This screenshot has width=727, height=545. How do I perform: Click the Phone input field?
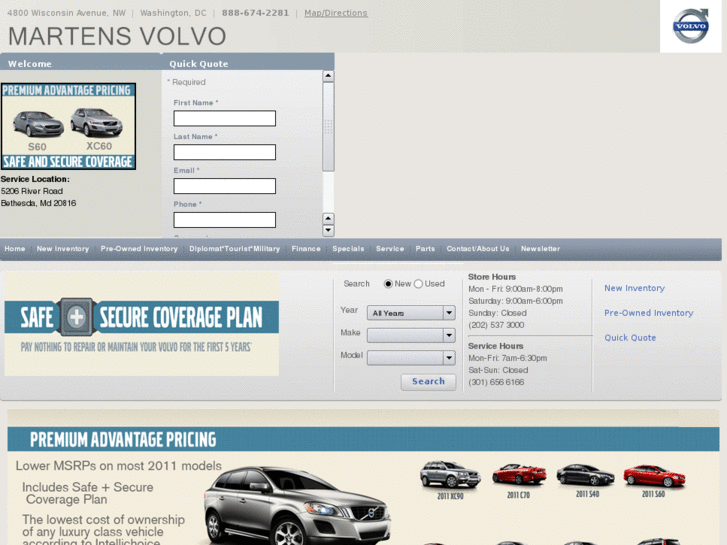pos(224,220)
